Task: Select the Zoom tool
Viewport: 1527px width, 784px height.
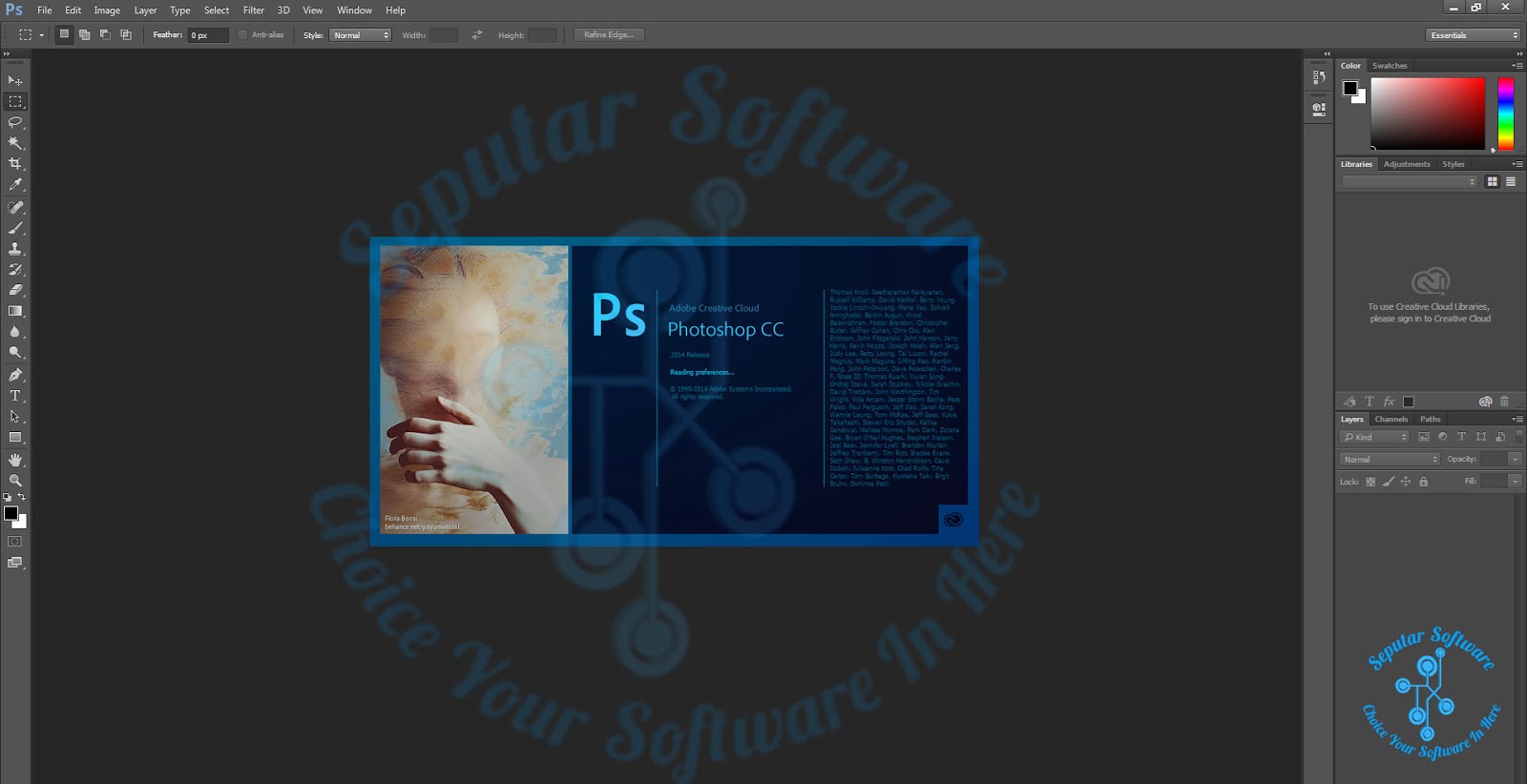Action: coord(15,481)
